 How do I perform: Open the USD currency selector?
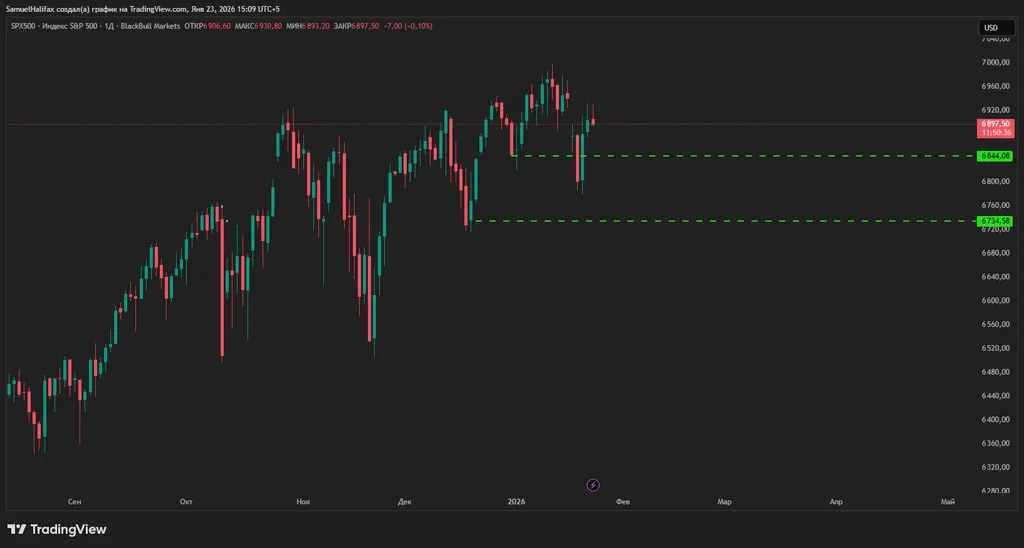[991, 28]
